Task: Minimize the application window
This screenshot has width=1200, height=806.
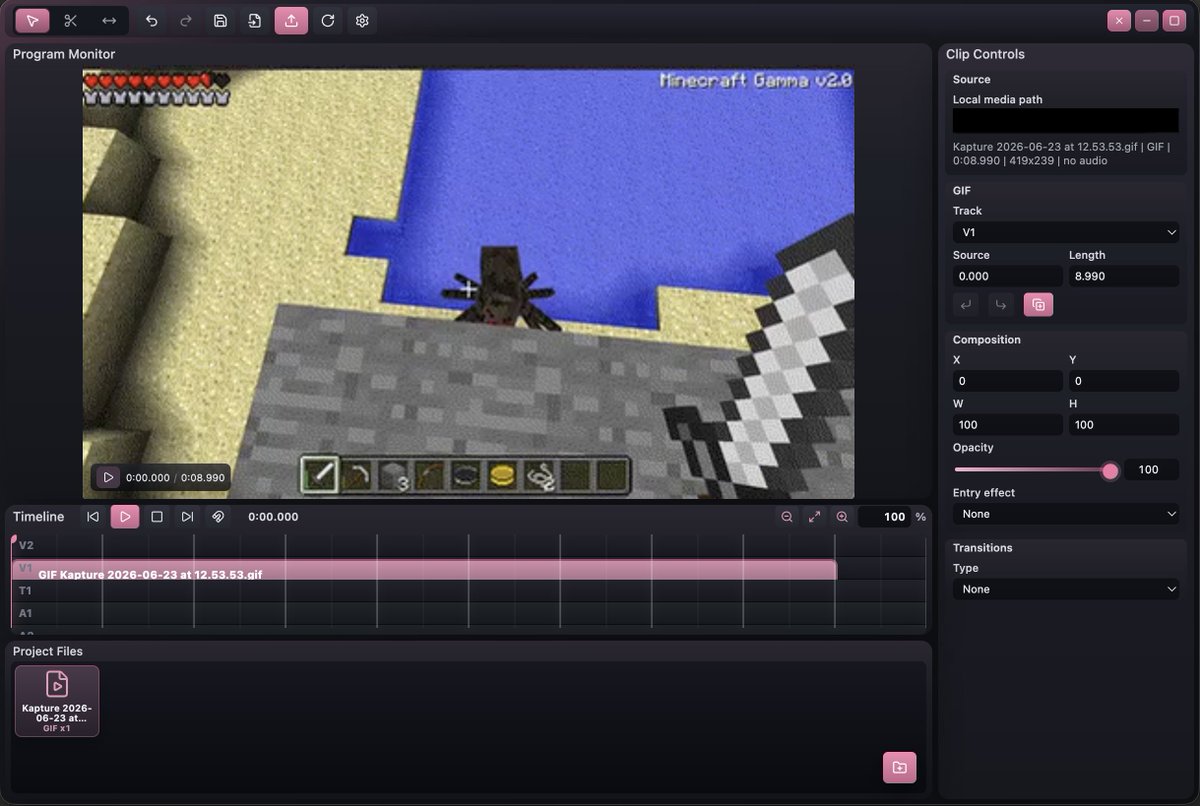Action: tap(1146, 20)
